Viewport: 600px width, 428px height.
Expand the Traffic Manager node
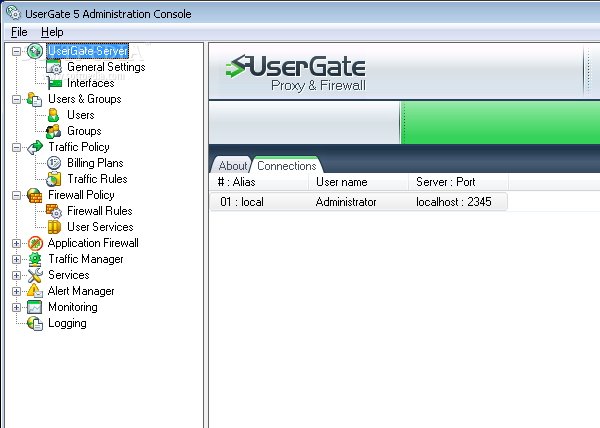click(x=16, y=260)
